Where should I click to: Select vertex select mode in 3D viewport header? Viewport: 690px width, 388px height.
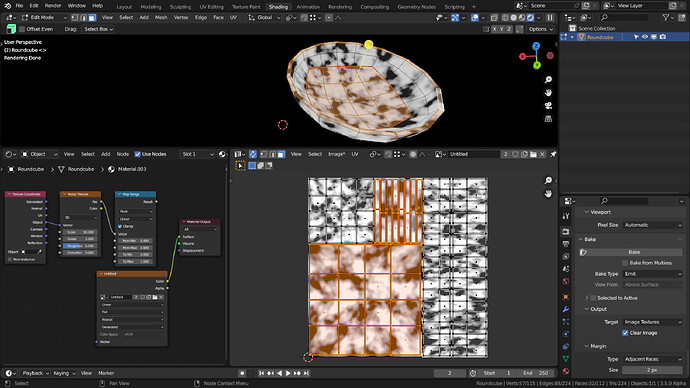[74, 18]
